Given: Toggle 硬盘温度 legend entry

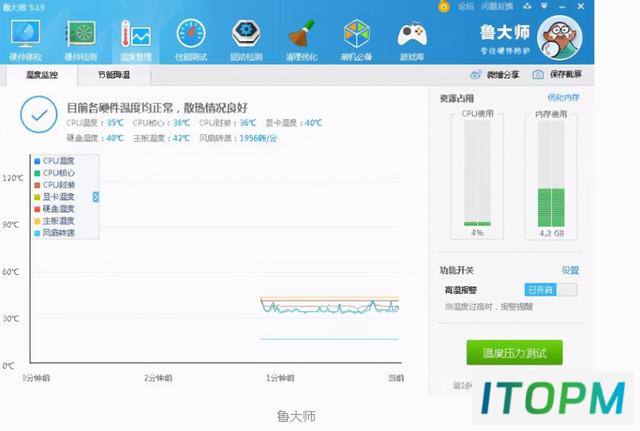Looking at the screenshot, I should tap(55, 209).
